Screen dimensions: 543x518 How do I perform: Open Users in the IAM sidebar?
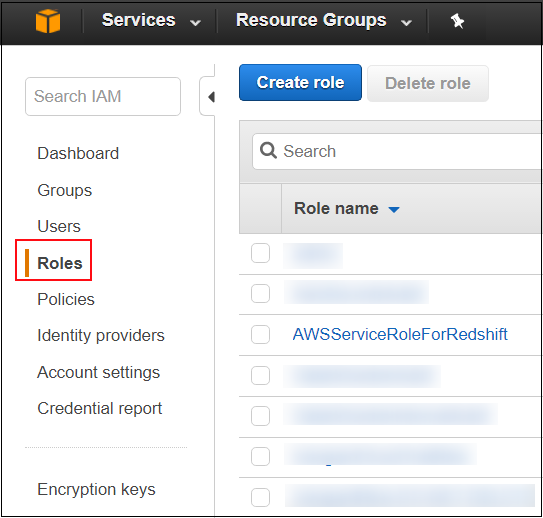coord(59,226)
